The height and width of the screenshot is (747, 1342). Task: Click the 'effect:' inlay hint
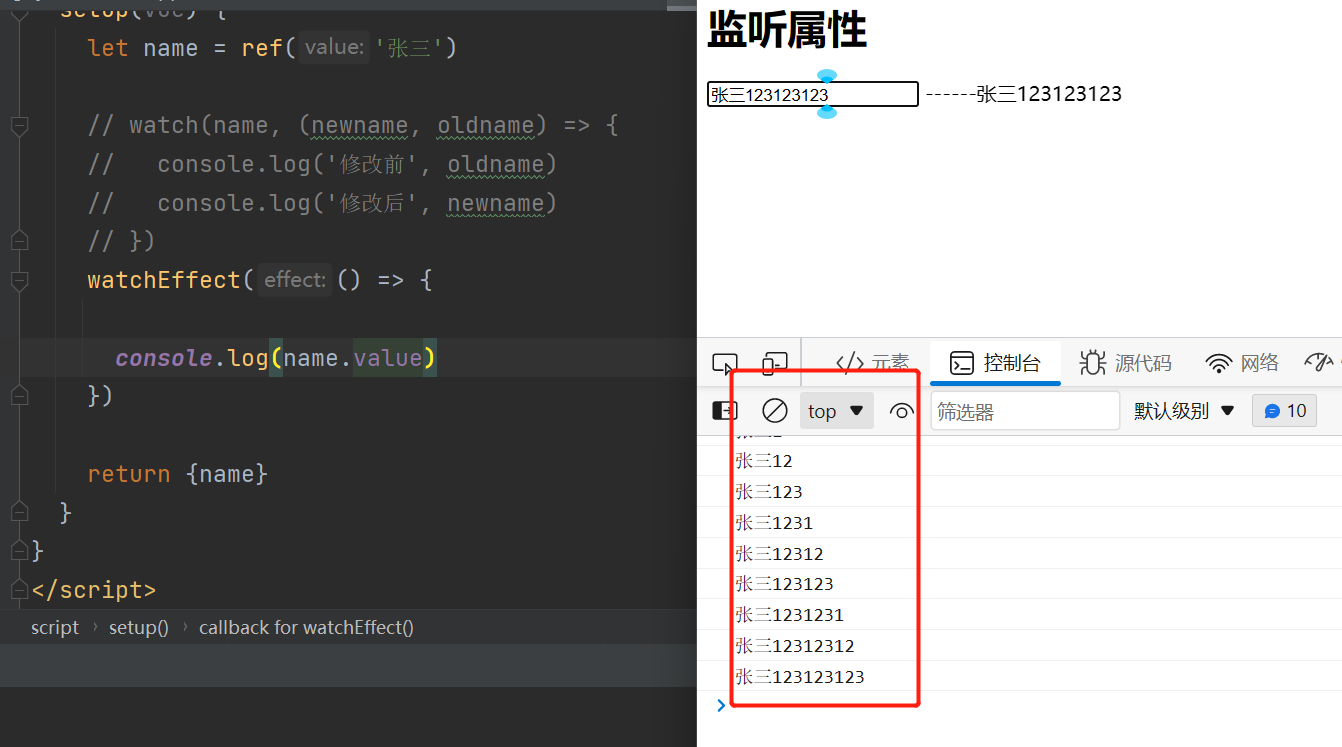click(295, 280)
